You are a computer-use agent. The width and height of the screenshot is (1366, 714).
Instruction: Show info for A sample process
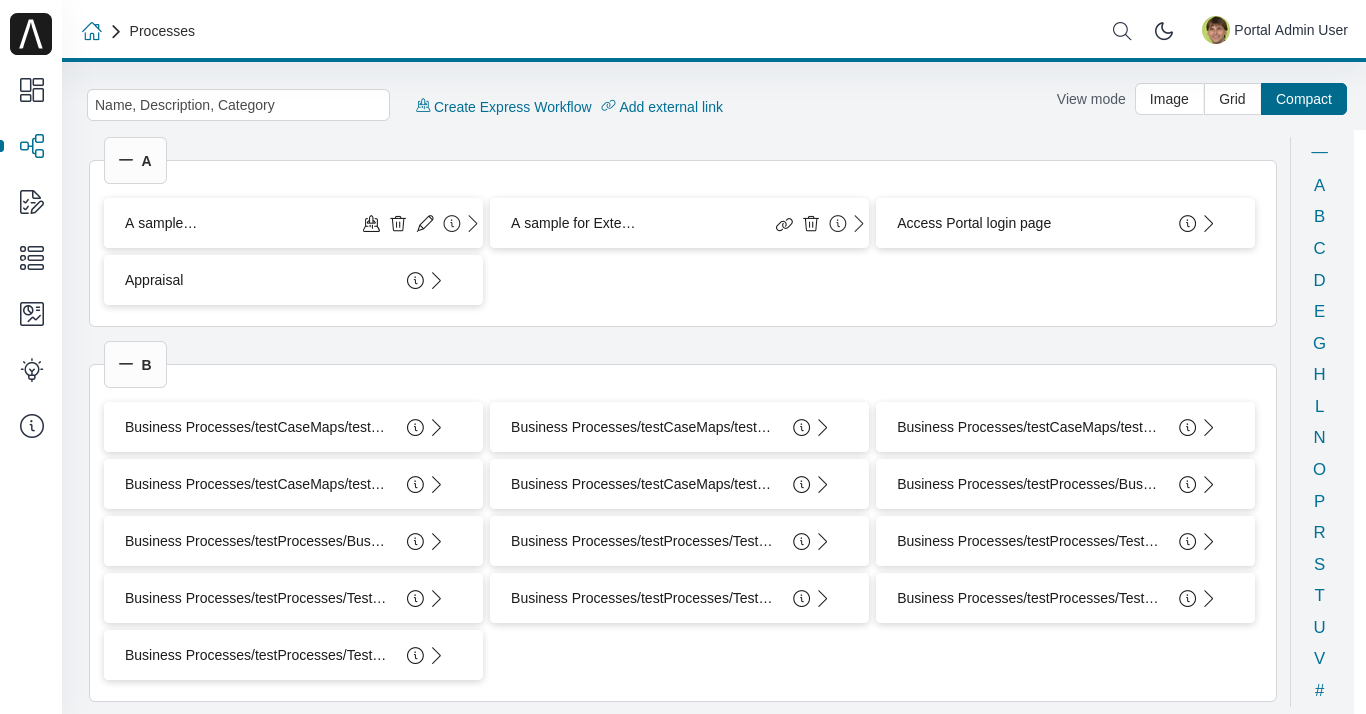[x=452, y=223]
